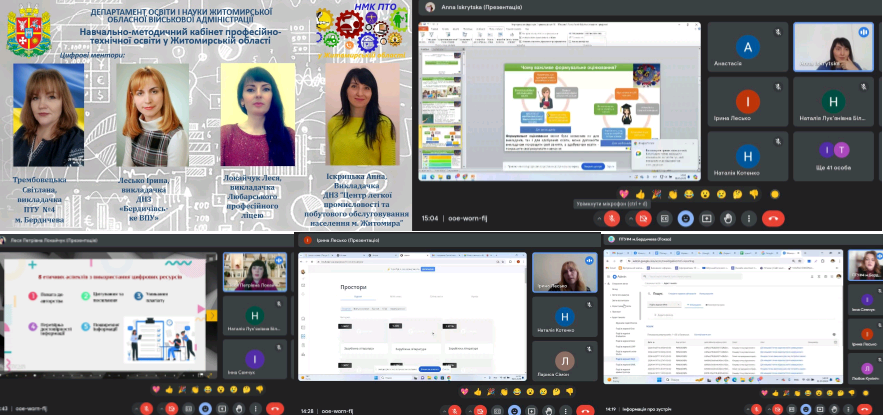Send heart reaction in the 15:04 meeting
Screen dimensions: 883x415
coord(624,193)
